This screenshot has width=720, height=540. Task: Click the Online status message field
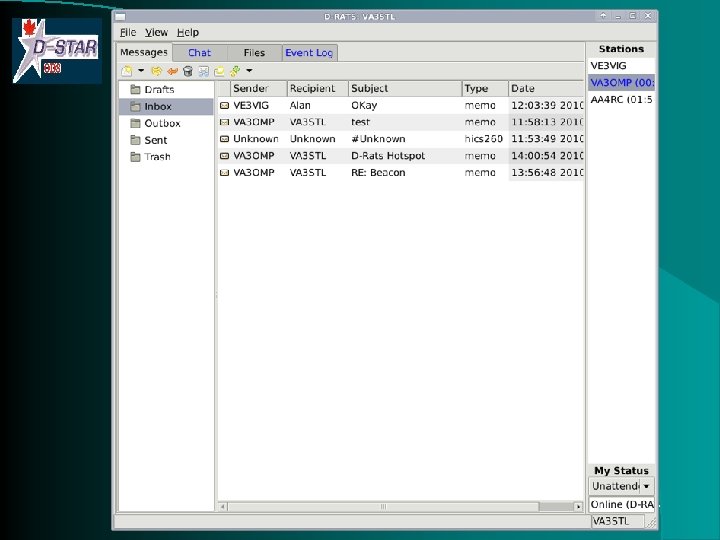coord(620,505)
